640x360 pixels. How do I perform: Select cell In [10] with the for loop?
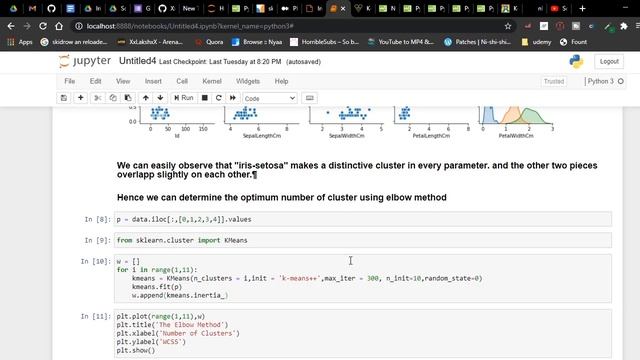tap(363, 278)
